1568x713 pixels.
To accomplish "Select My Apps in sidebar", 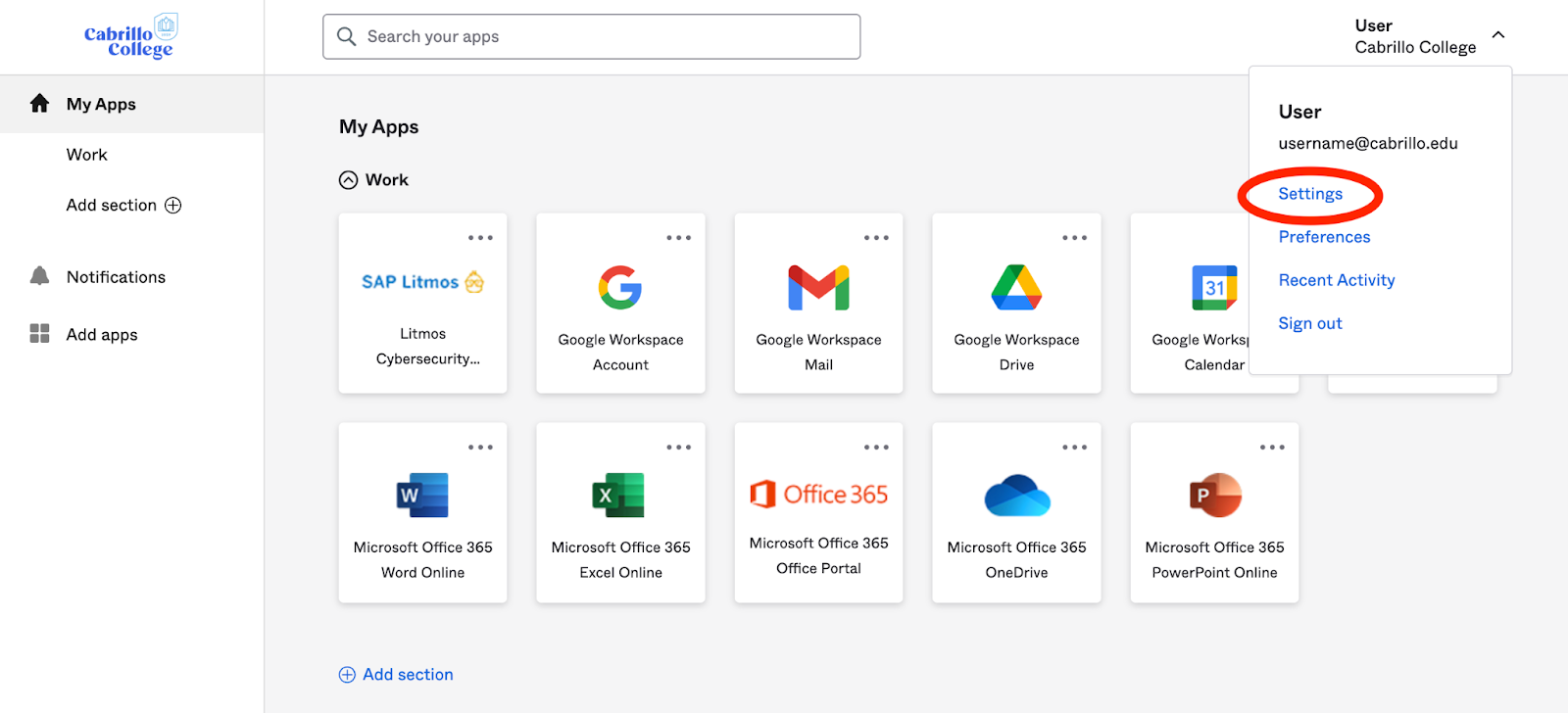I will pyautogui.click(x=131, y=104).
